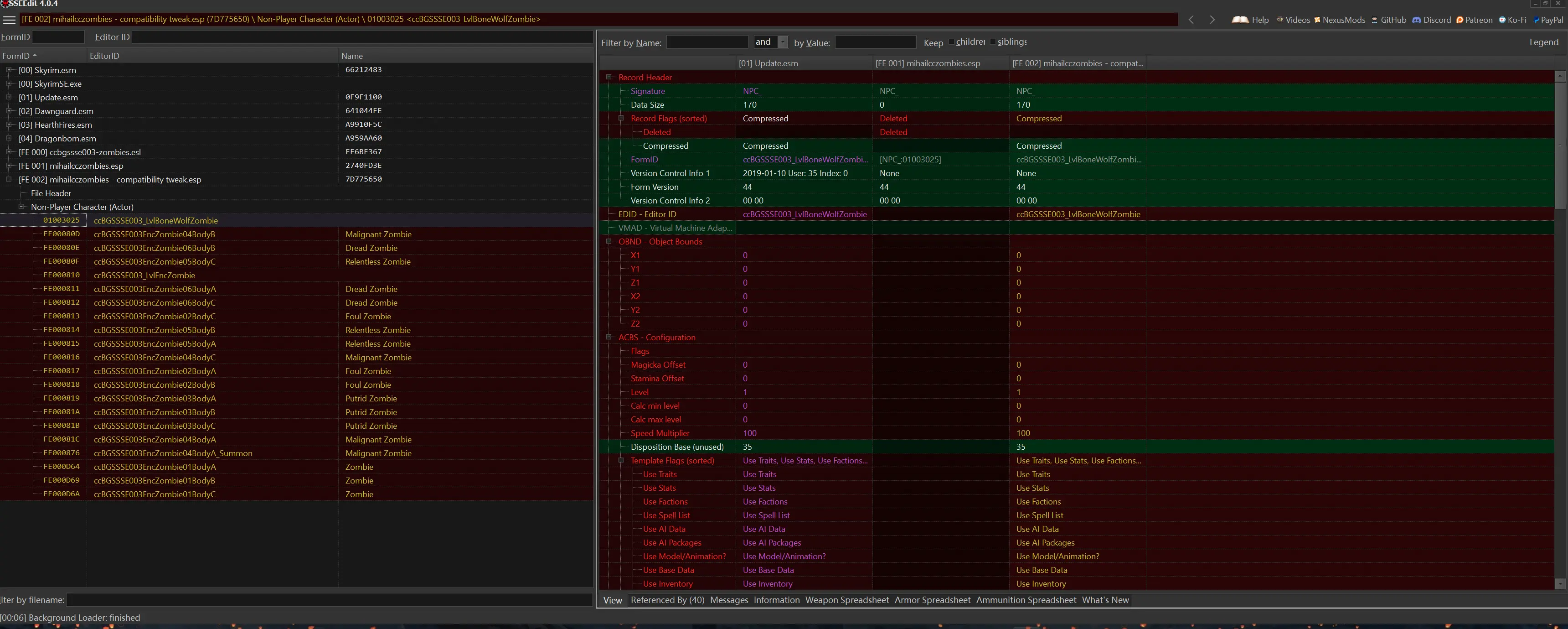The image size is (1568, 629).
Task: Expand [FE 001] mihailcczombies.esp node
Action: [x=9, y=166]
